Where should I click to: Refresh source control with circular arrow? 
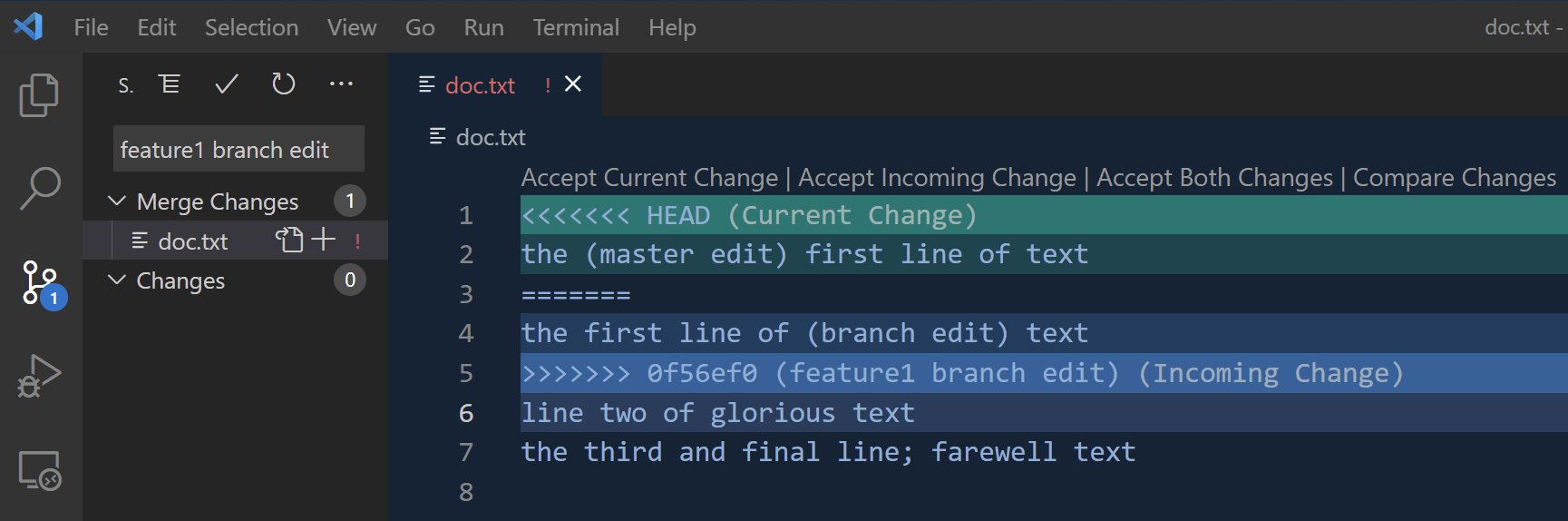(284, 84)
